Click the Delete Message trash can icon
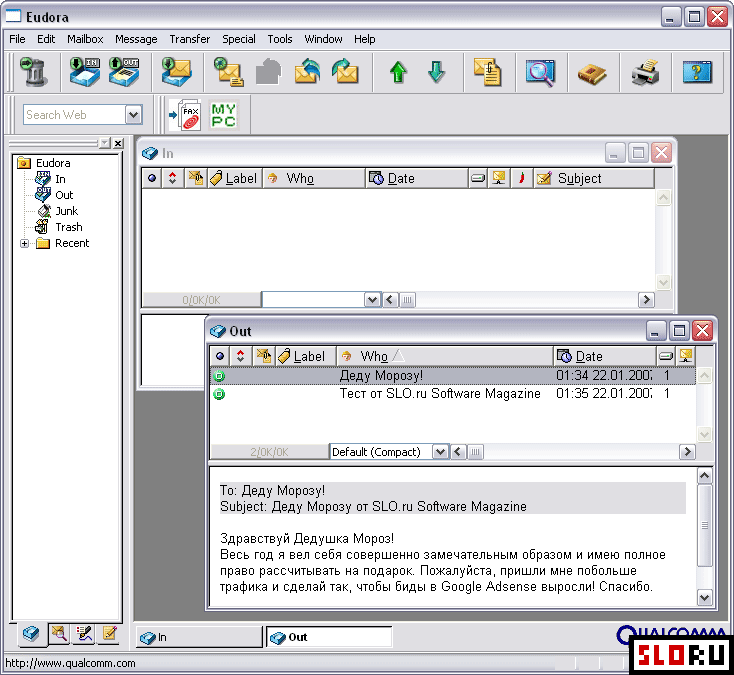 click(x=34, y=72)
